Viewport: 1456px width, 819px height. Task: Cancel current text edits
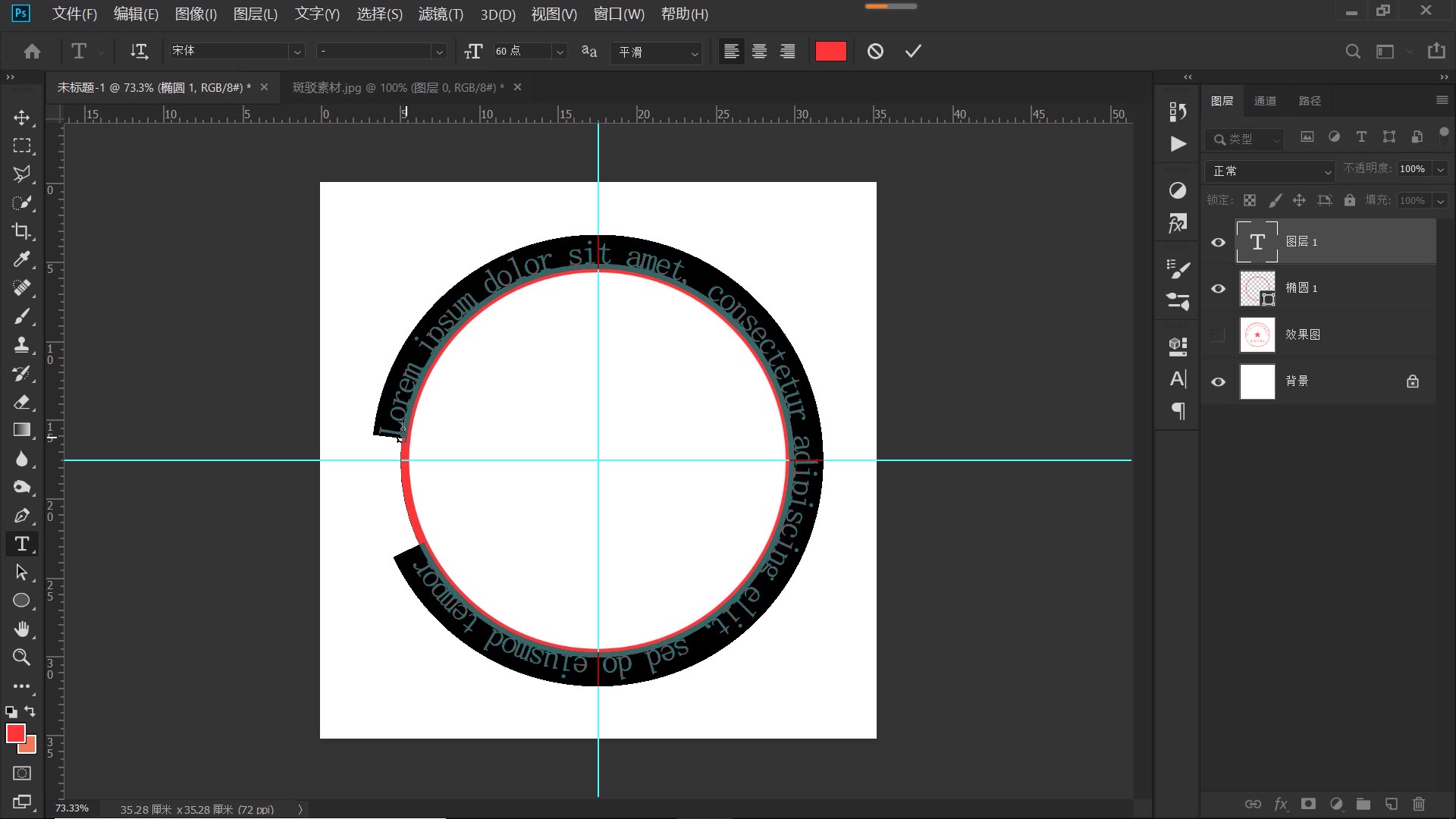point(875,51)
